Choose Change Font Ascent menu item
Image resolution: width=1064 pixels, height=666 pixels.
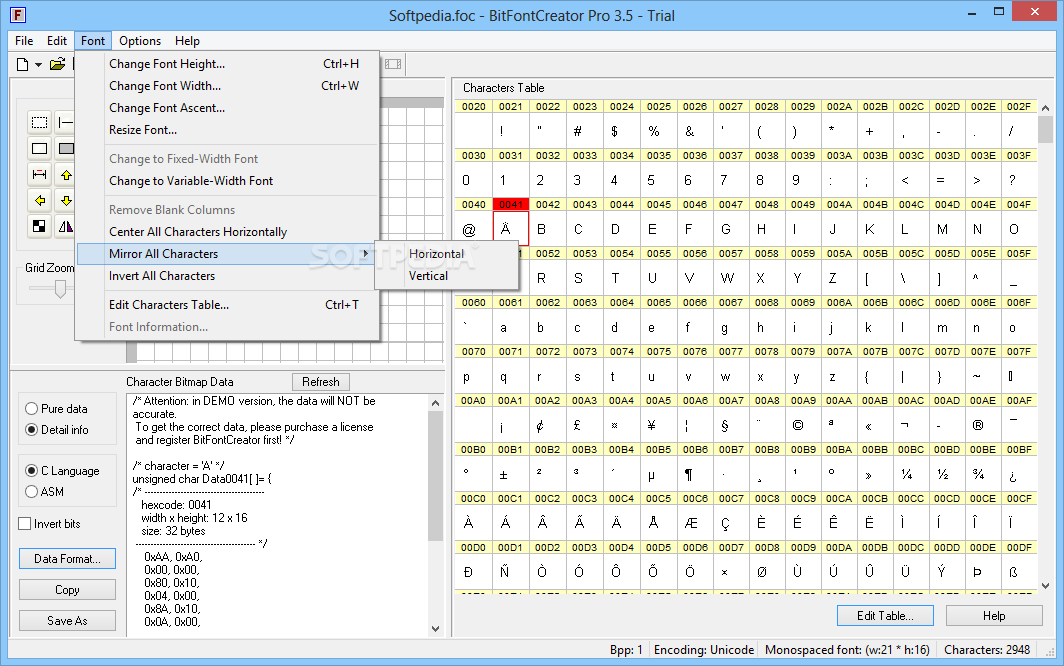click(227, 108)
